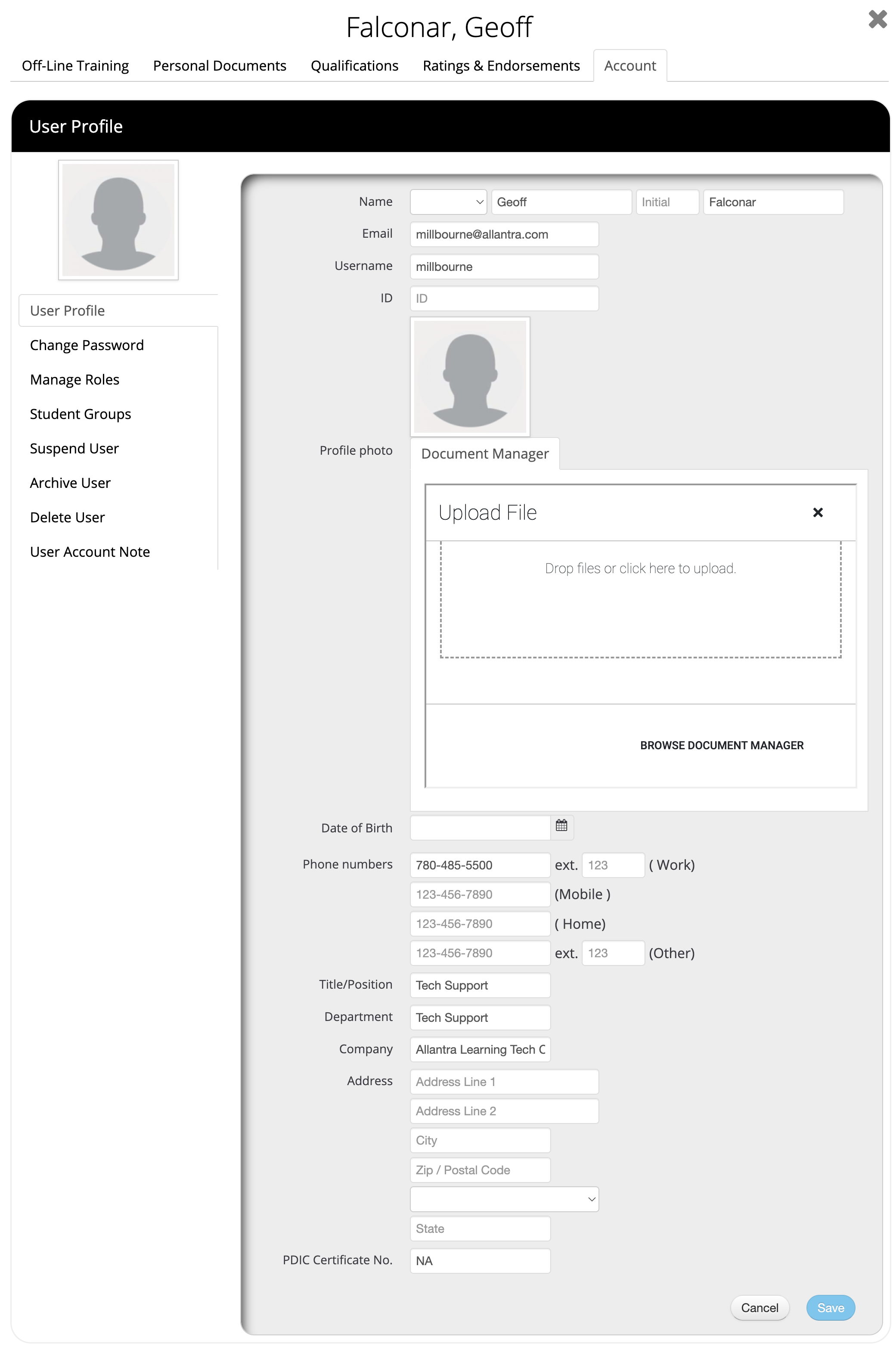The width and height of the screenshot is (896, 1356).
Task: Select the Document Manager tab
Action: tap(484, 454)
